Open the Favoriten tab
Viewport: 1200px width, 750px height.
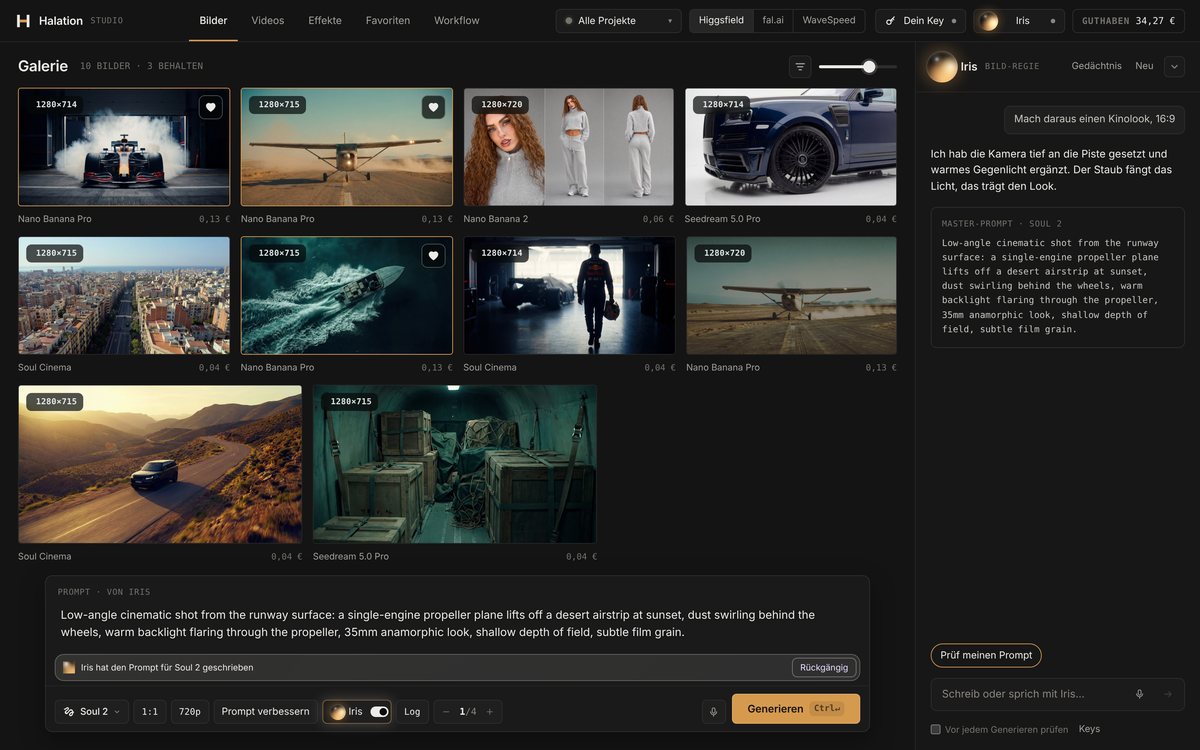click(388, 21)
